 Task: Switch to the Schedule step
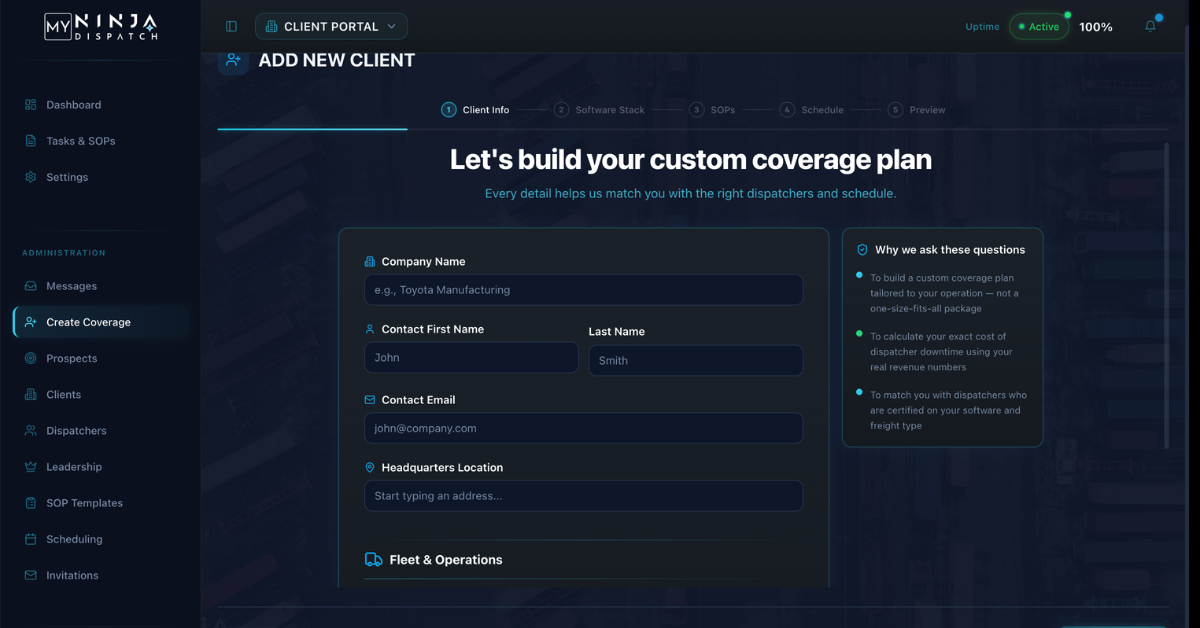(812, 110)
